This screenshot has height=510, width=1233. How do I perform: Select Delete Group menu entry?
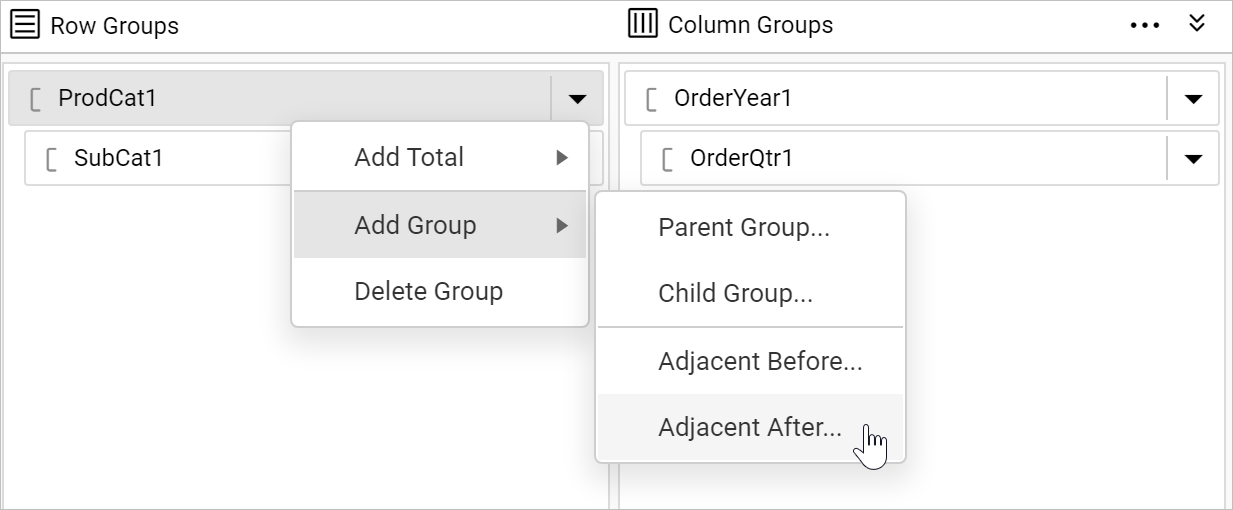pos(440,292)
